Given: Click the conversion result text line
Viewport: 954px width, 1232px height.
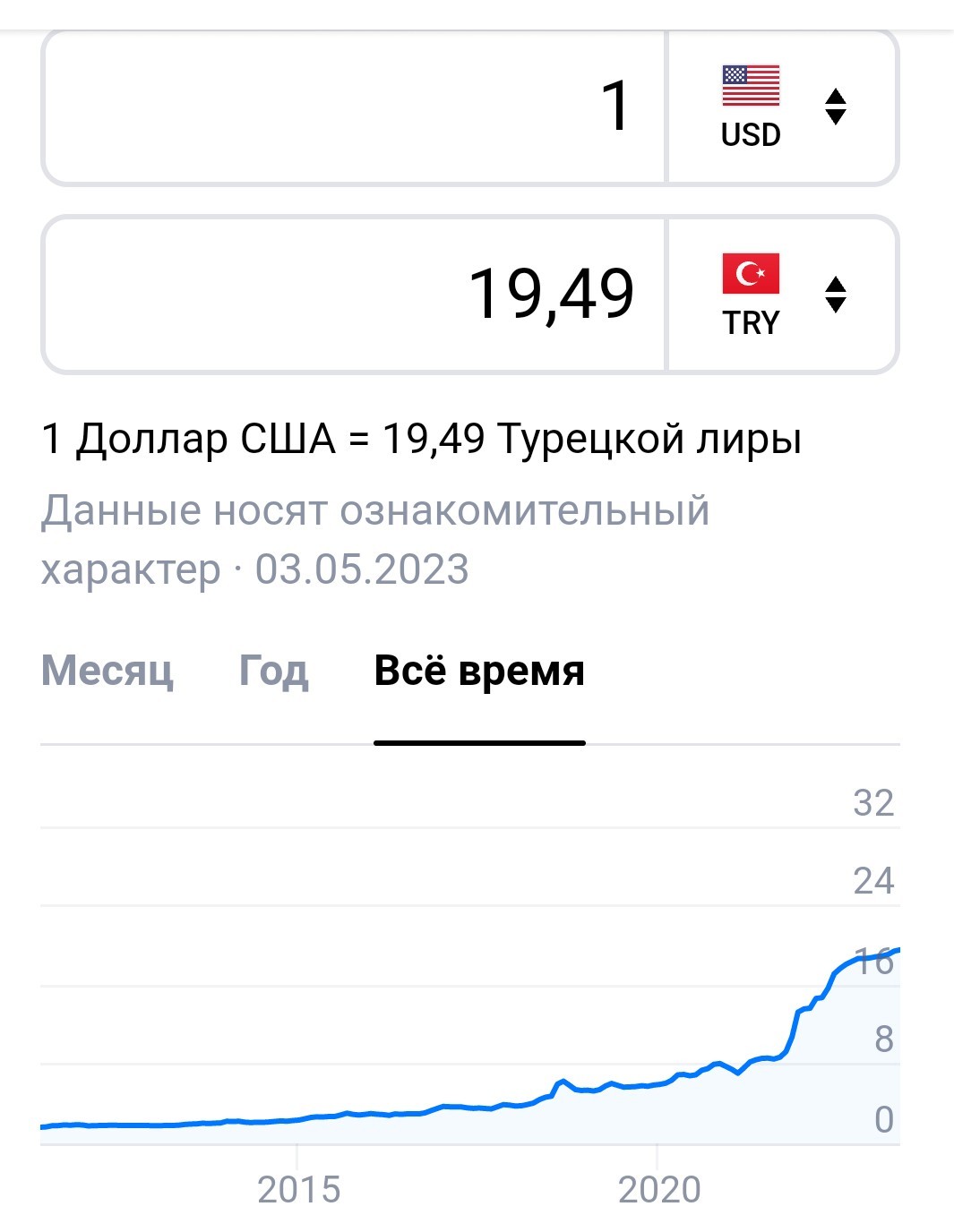Looking at the screenshot, I should (421, 439).
